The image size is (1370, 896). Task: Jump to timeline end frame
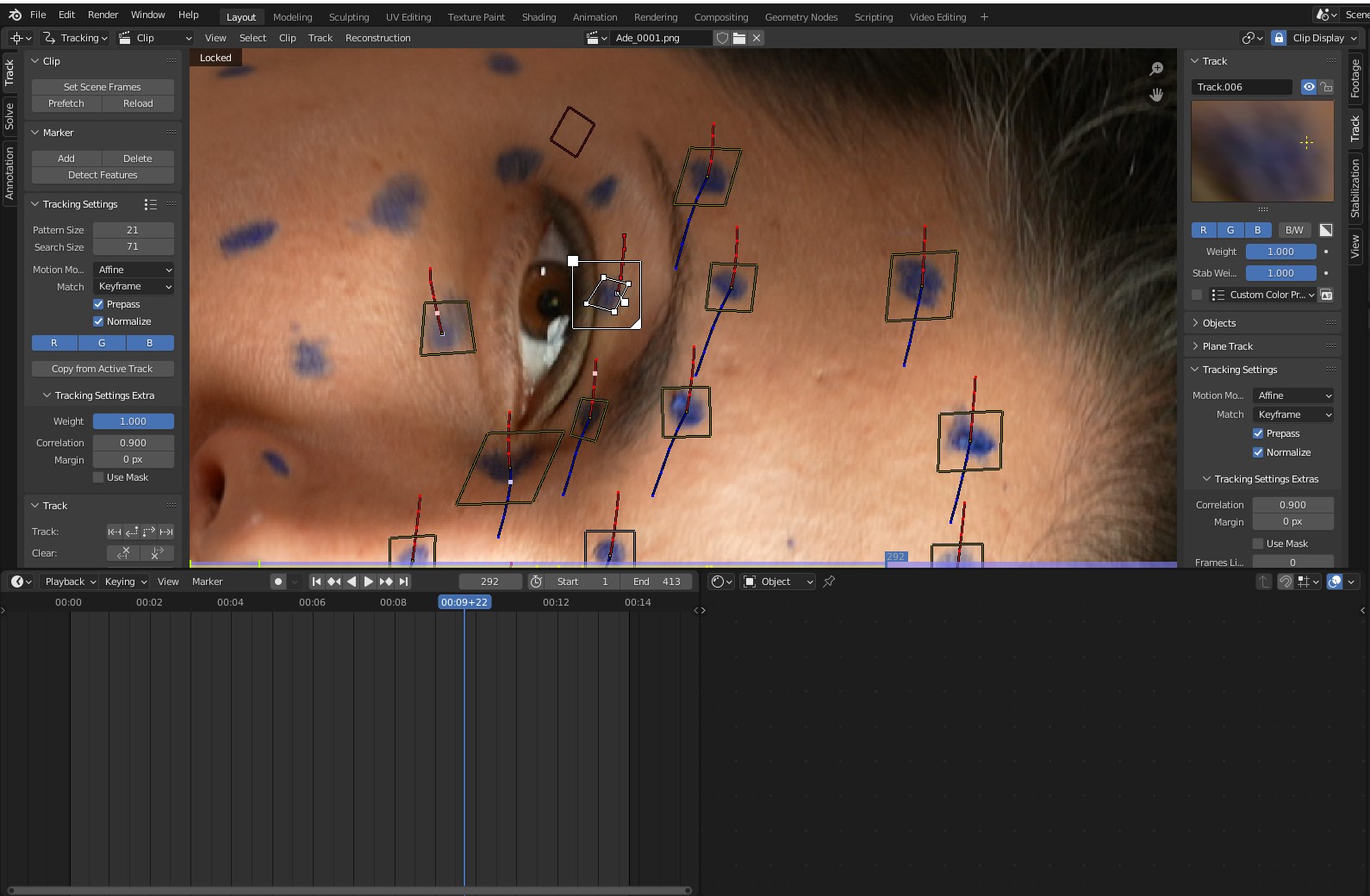[403, 582]
